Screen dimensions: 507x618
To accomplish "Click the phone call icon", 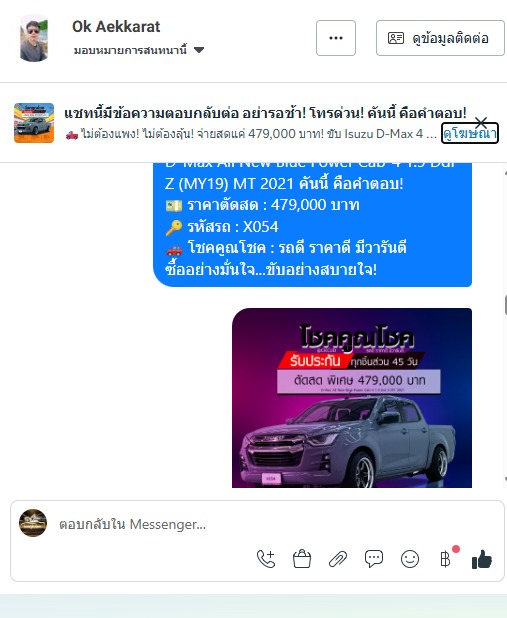I will point(266,559).
